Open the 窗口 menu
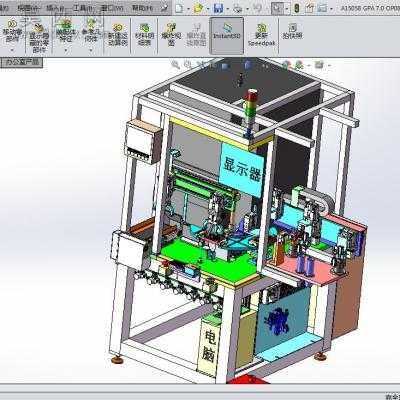 (111, 8)
